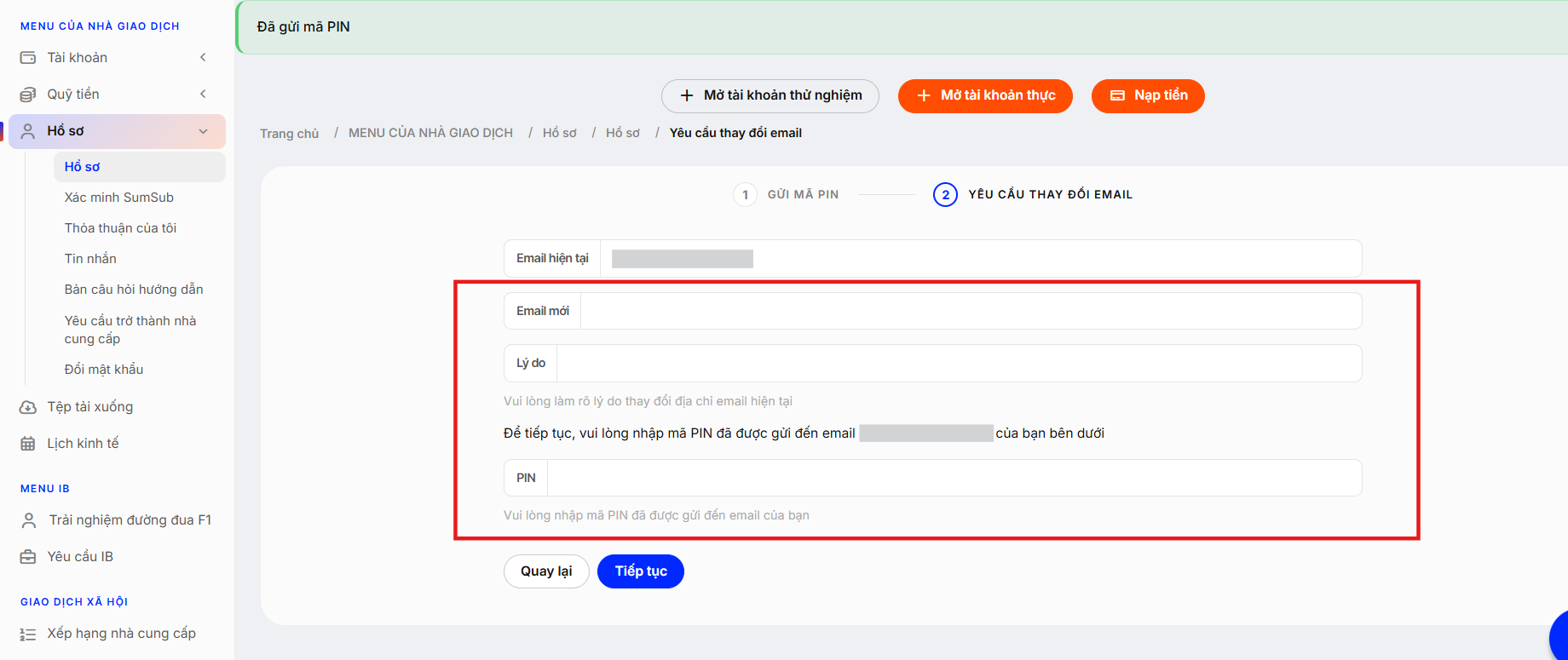Image resolution: width=1568 pixels, height=660 pixels.
Task: Click the Tiếp tục button
Action: pos(641,571)
